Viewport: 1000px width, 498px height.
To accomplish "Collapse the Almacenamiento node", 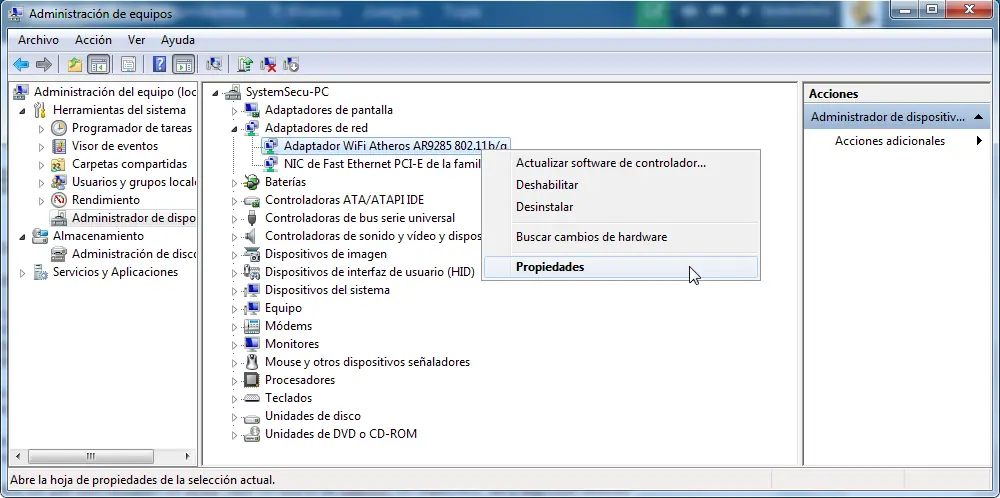I will 23,237.
